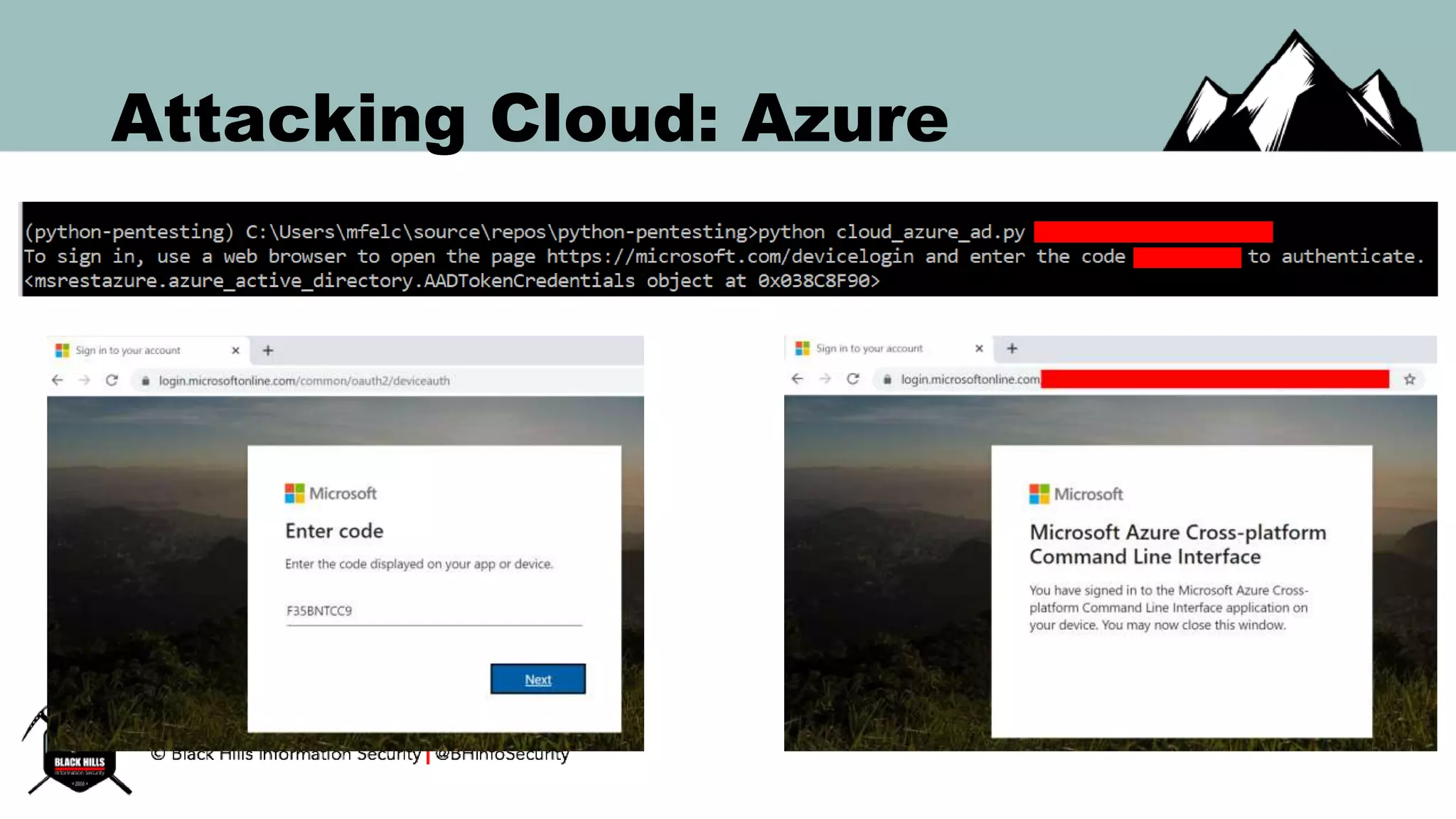Click back arrow in right browser window
1456x819 pixels.
click(x=798, y=379)
